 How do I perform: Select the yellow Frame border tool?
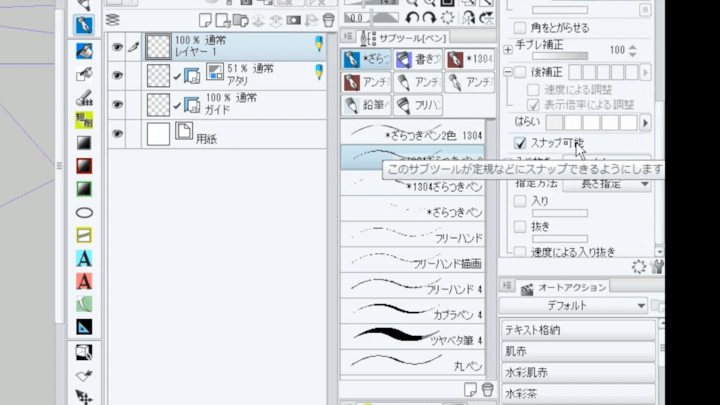tap(84, 235)
